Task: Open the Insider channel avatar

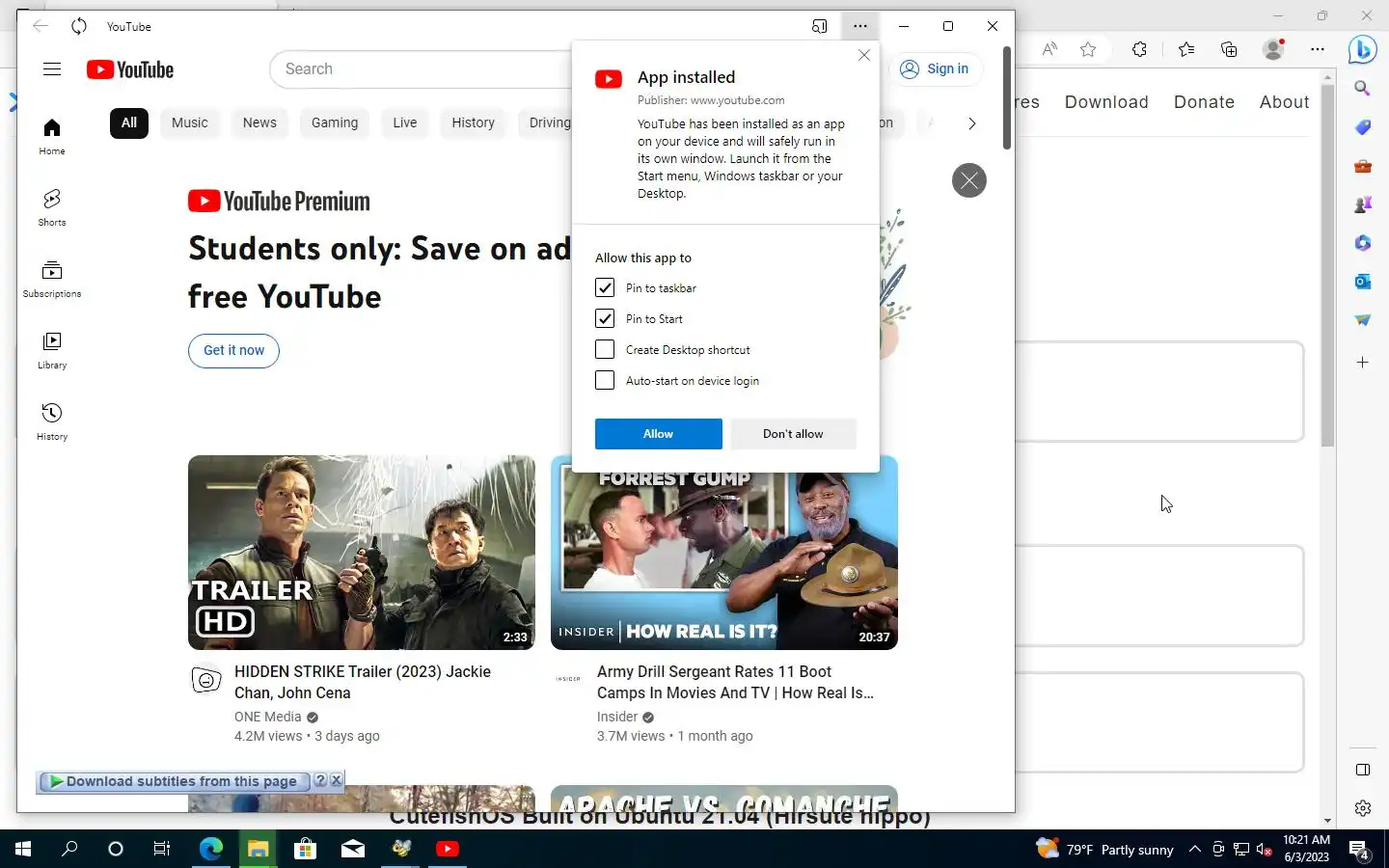Action: (568, 679)
